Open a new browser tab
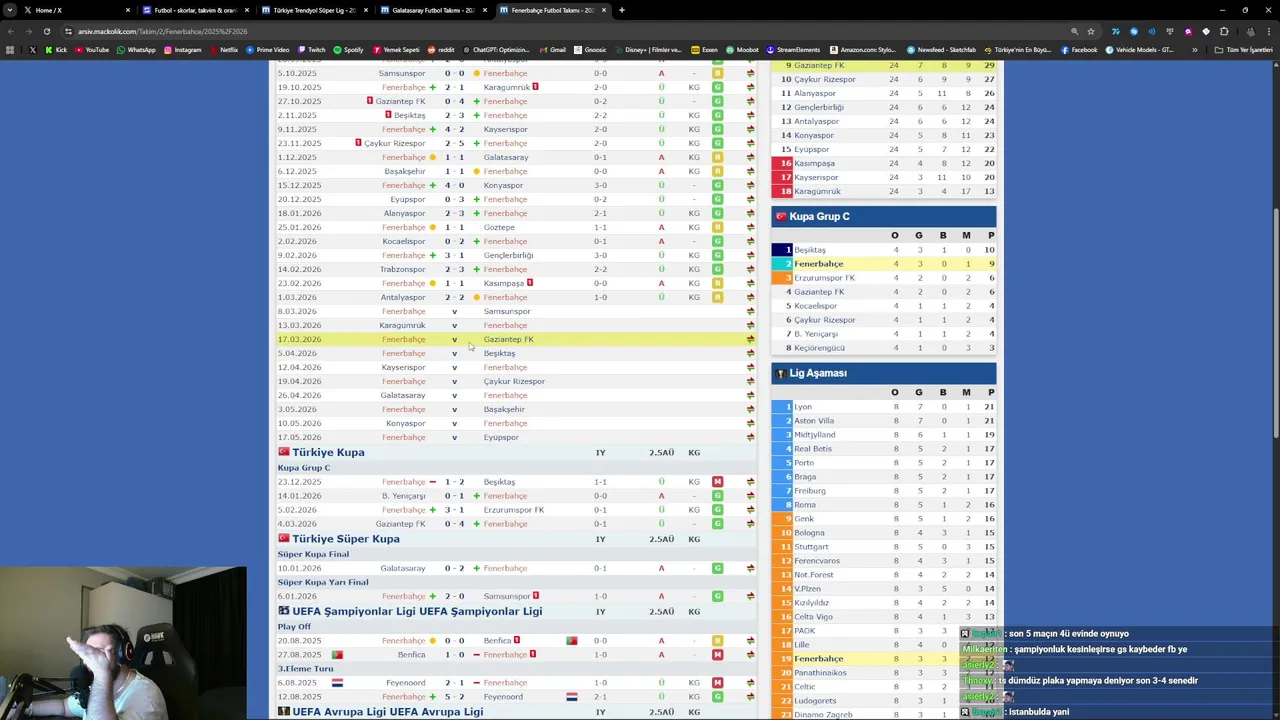Screen dimensions: 1280x720 tap(621, 10)
